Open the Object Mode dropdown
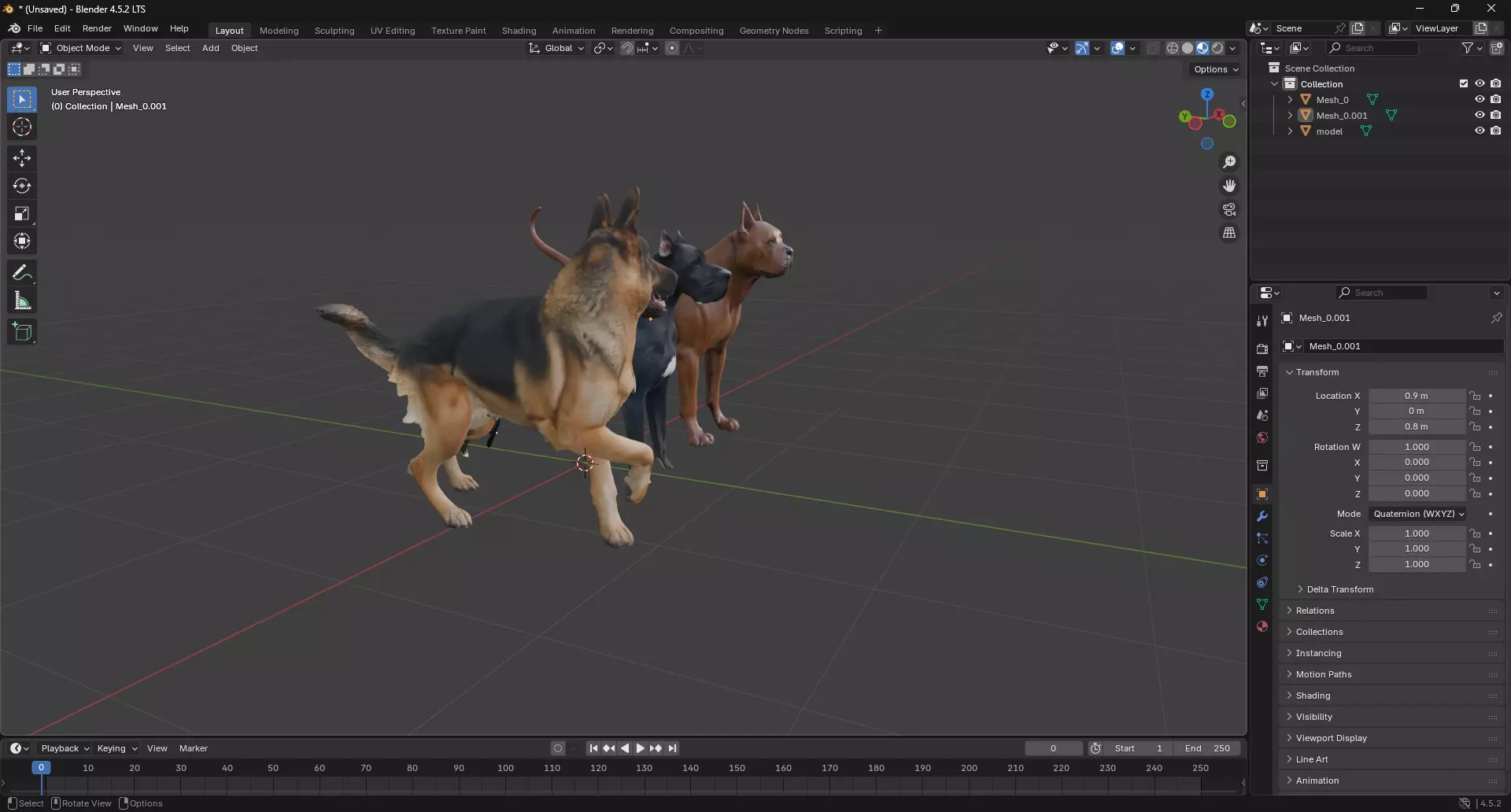The image size is (1511, 812). point(81,49)
